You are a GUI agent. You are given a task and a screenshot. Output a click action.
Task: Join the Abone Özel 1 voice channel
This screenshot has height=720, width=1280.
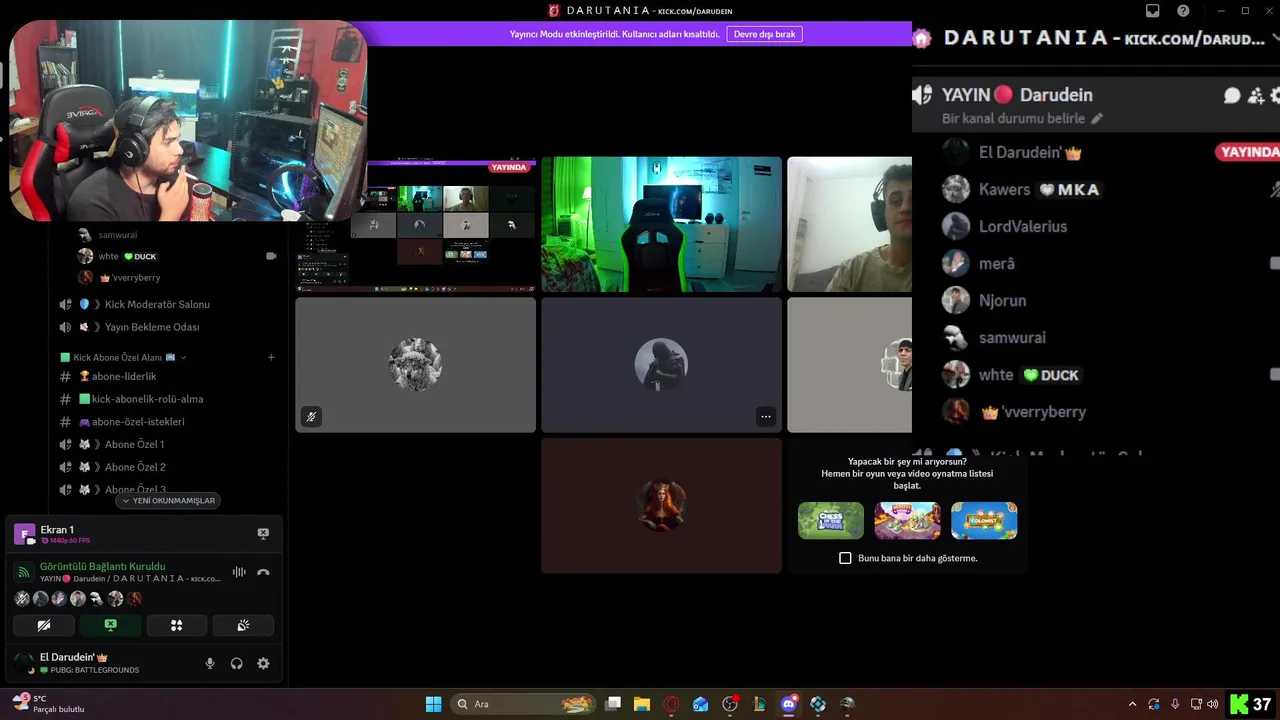(134, 444)
